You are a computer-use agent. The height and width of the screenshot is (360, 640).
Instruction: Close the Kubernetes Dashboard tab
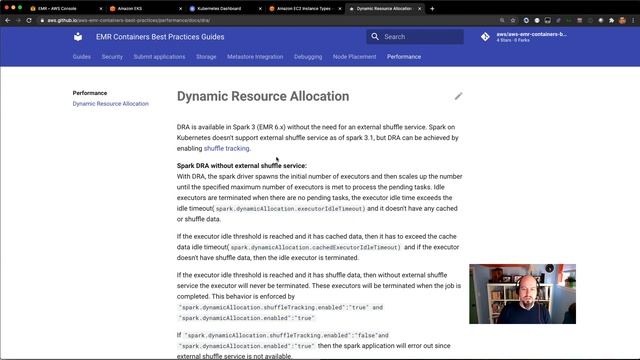(x=260, y=9)
